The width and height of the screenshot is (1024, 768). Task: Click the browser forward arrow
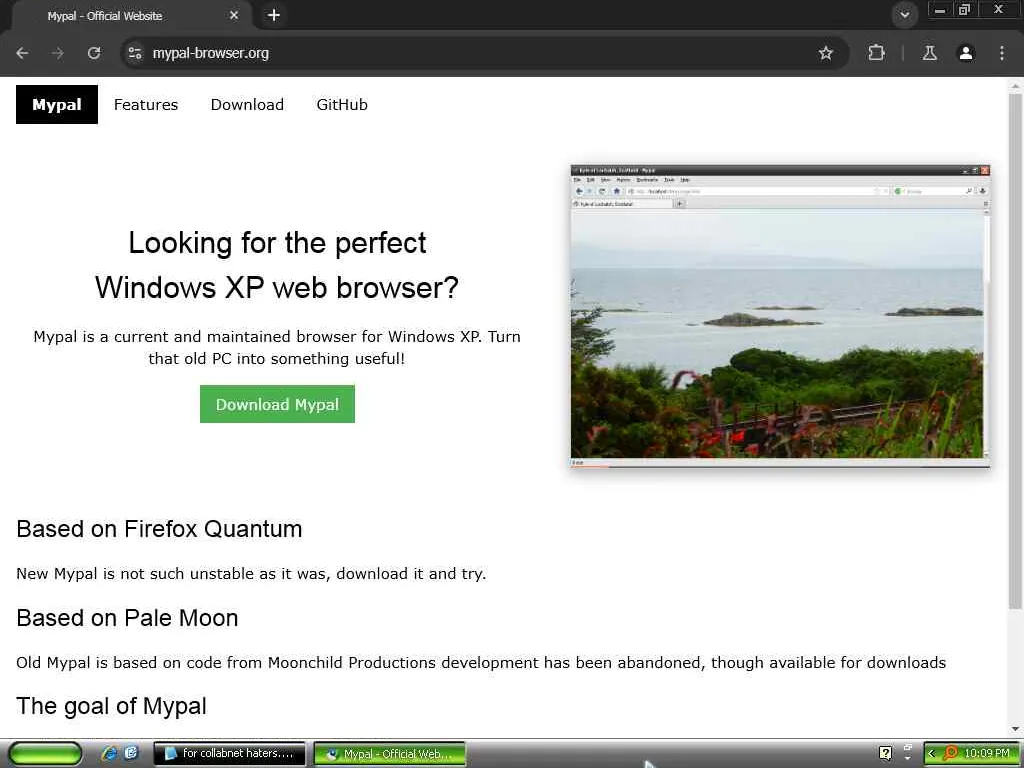point(58,53)
